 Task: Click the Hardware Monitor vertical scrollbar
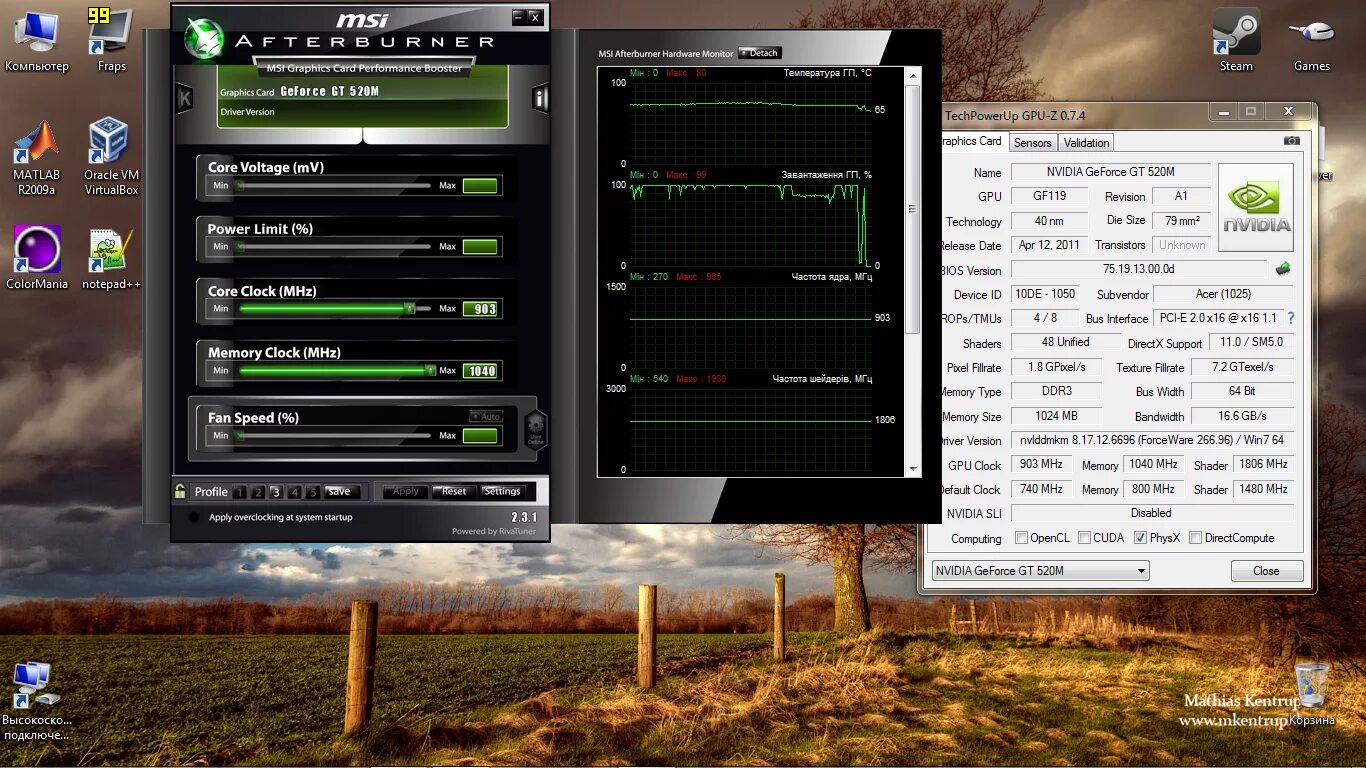912,271
